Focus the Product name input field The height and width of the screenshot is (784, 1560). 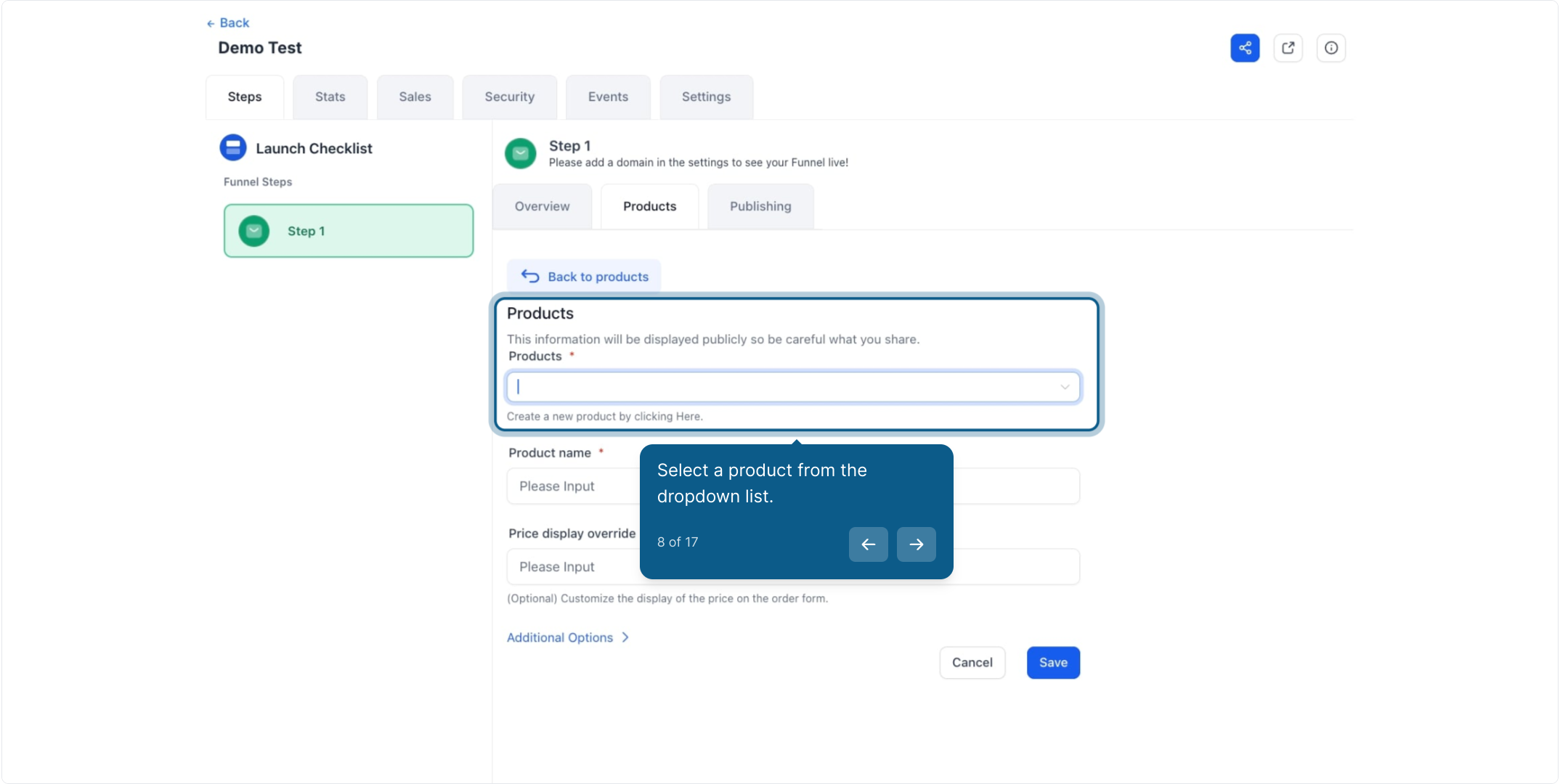793,486
